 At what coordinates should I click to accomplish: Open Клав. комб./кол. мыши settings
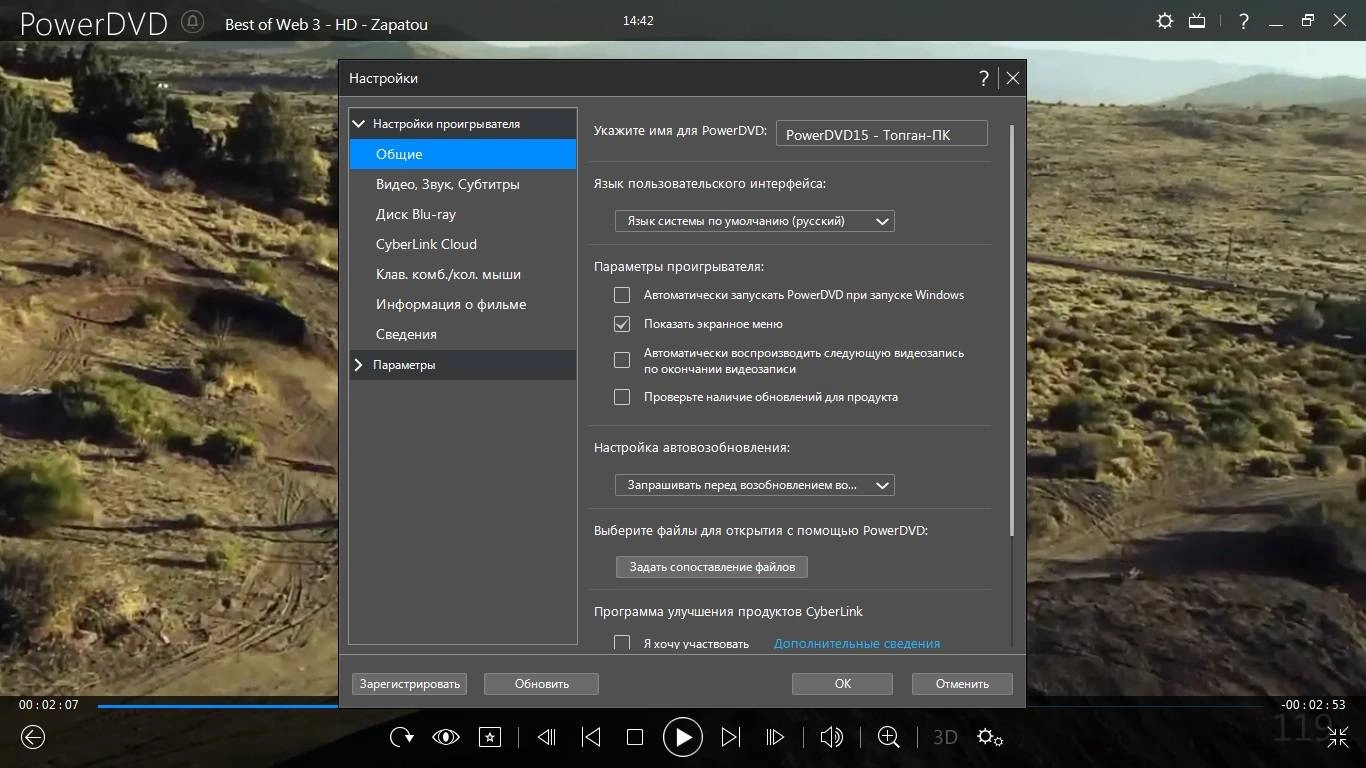click(463, 274)
